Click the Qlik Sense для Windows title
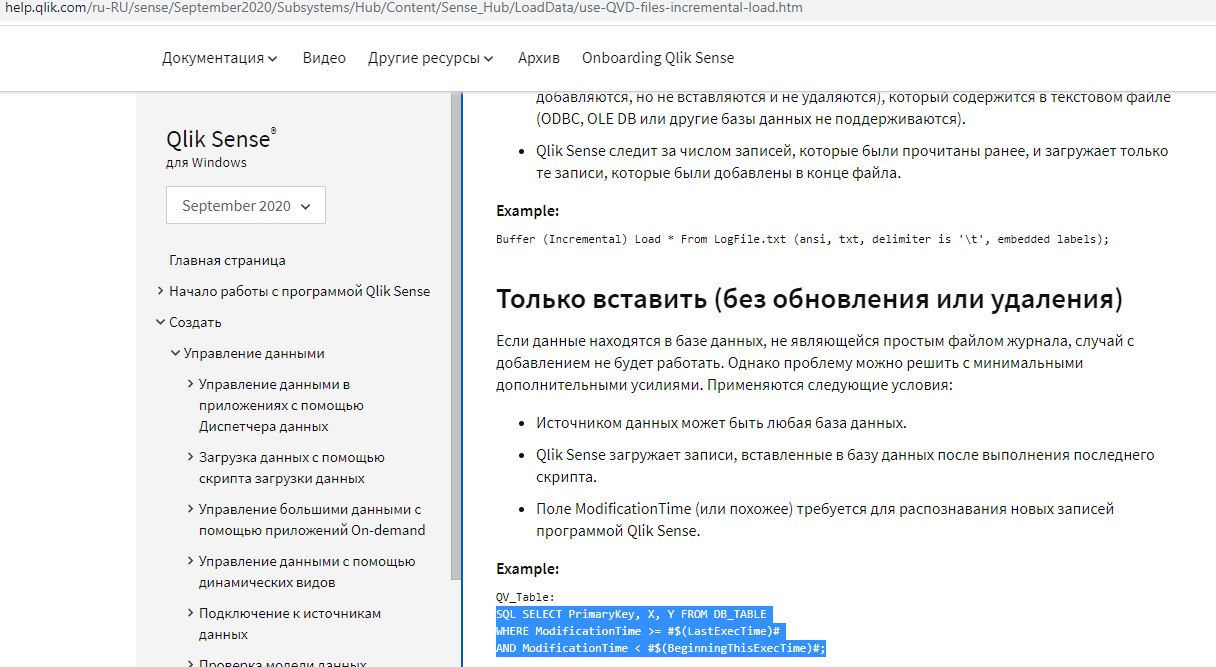Screen dimensions: 1216x667 [221, 148]
